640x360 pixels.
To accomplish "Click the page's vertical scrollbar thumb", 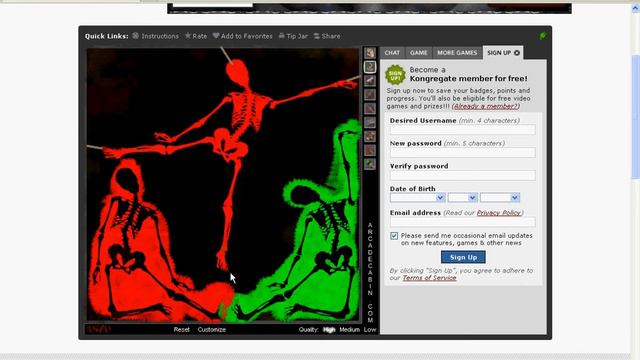I will [636, 116].
